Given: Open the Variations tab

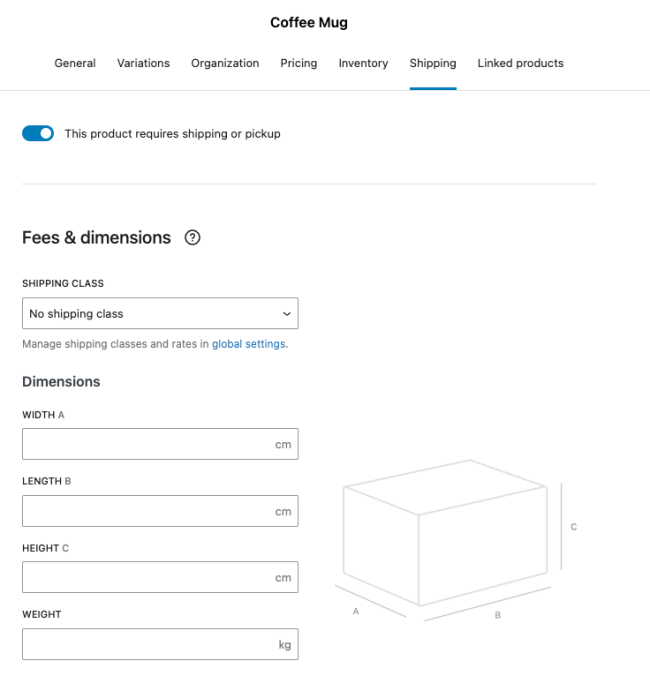Looking at the screenshot, I should [x=143, y=63].
